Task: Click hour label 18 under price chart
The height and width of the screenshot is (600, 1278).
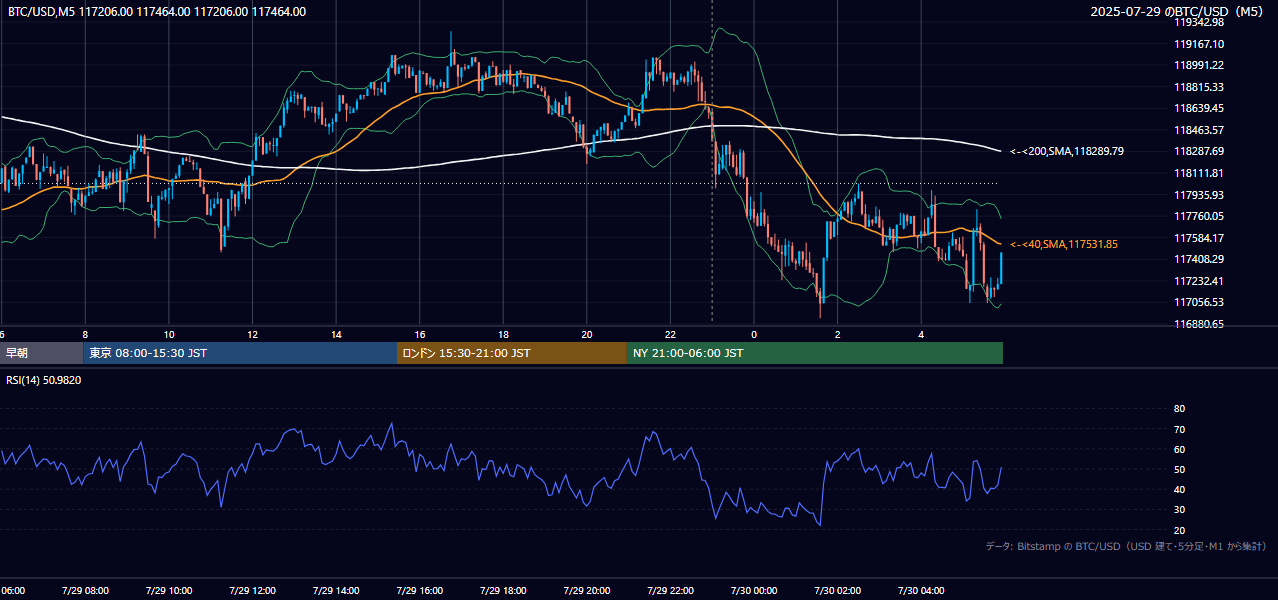Action: coord(504,334)
